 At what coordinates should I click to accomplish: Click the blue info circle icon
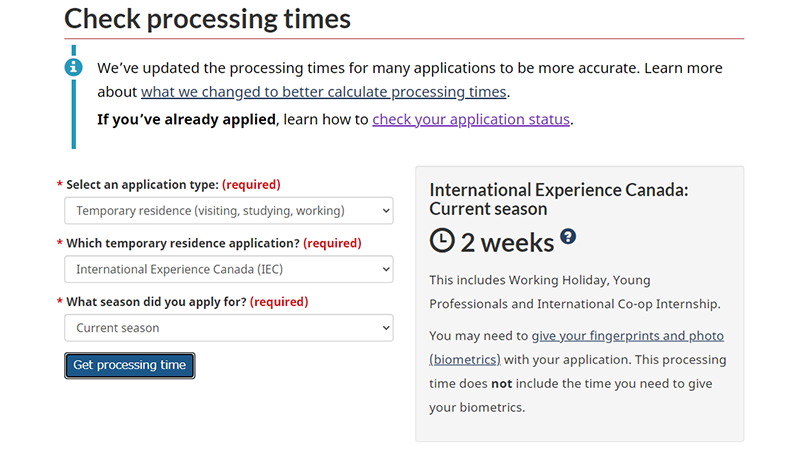[x=73, y=67]
